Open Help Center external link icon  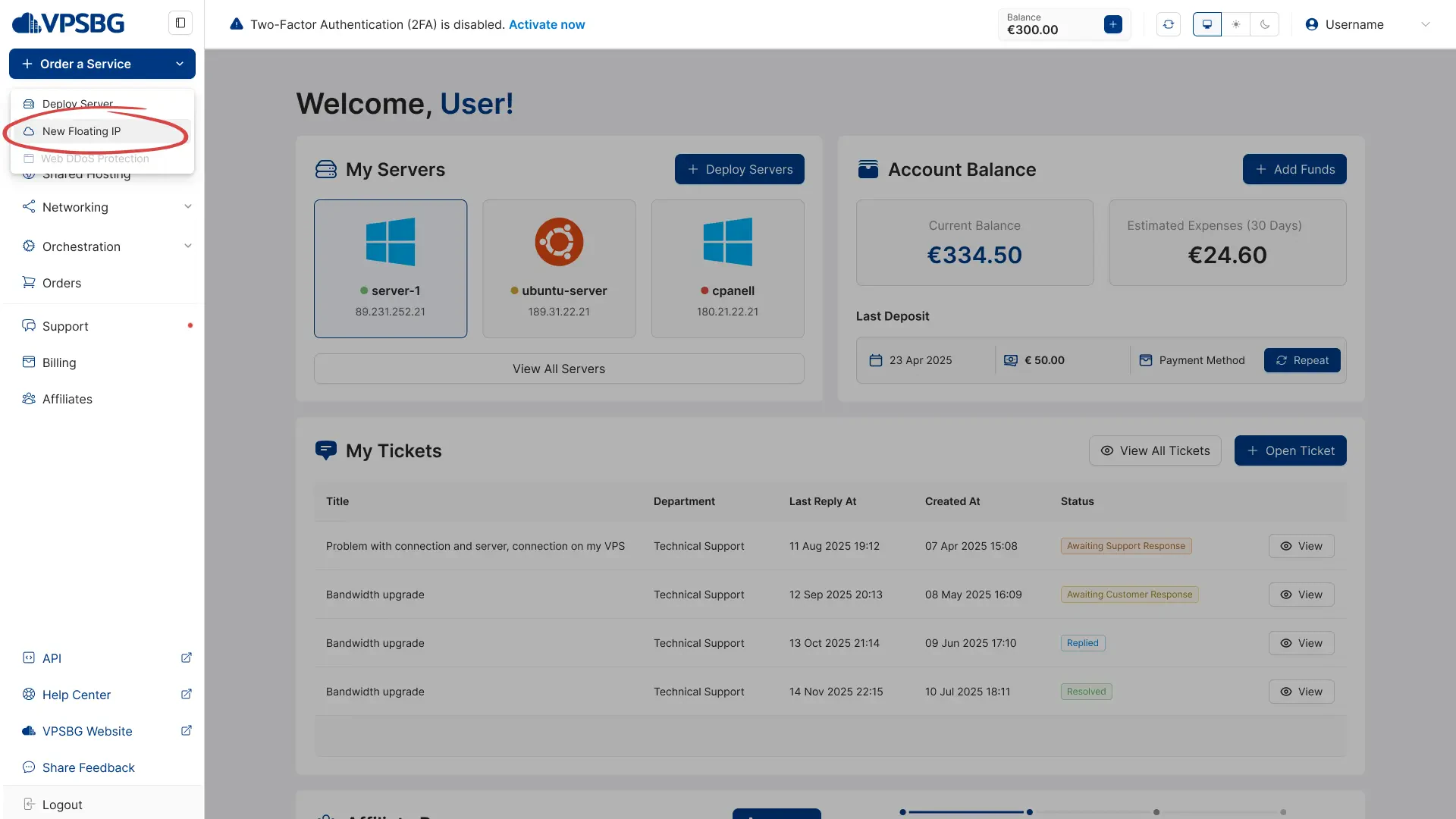187,695
